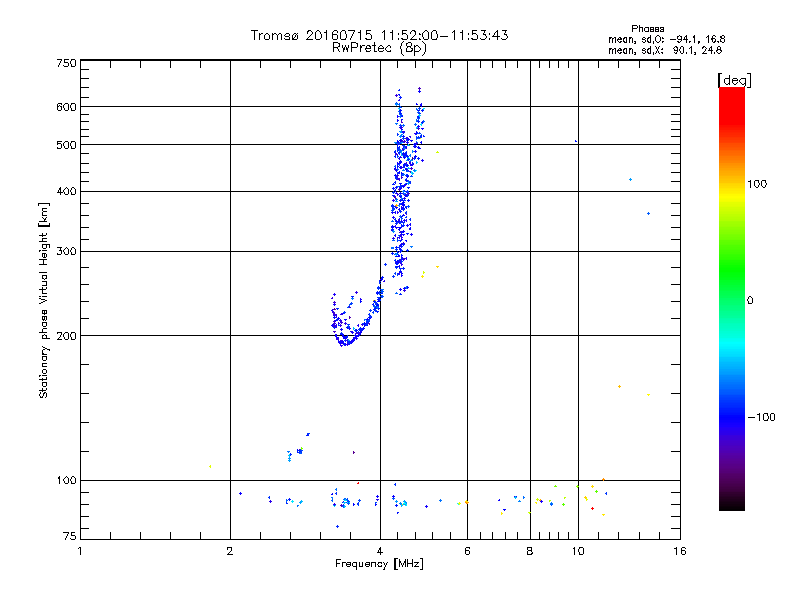
Task: Click the y-axis tick label '75'
Action: pyautogui.click(x=70, y=536)
